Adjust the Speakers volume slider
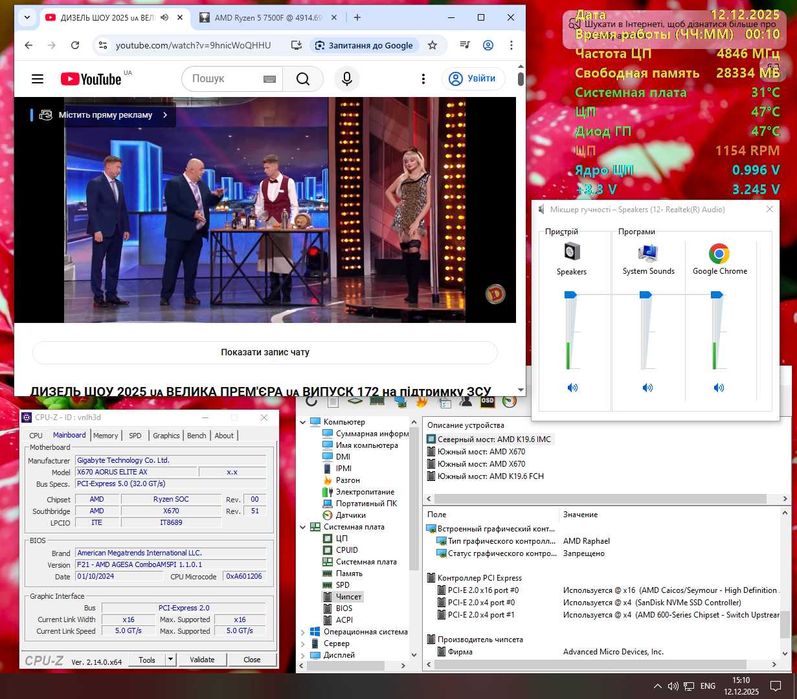Screen dimensions: 797x699 point(570,295)
